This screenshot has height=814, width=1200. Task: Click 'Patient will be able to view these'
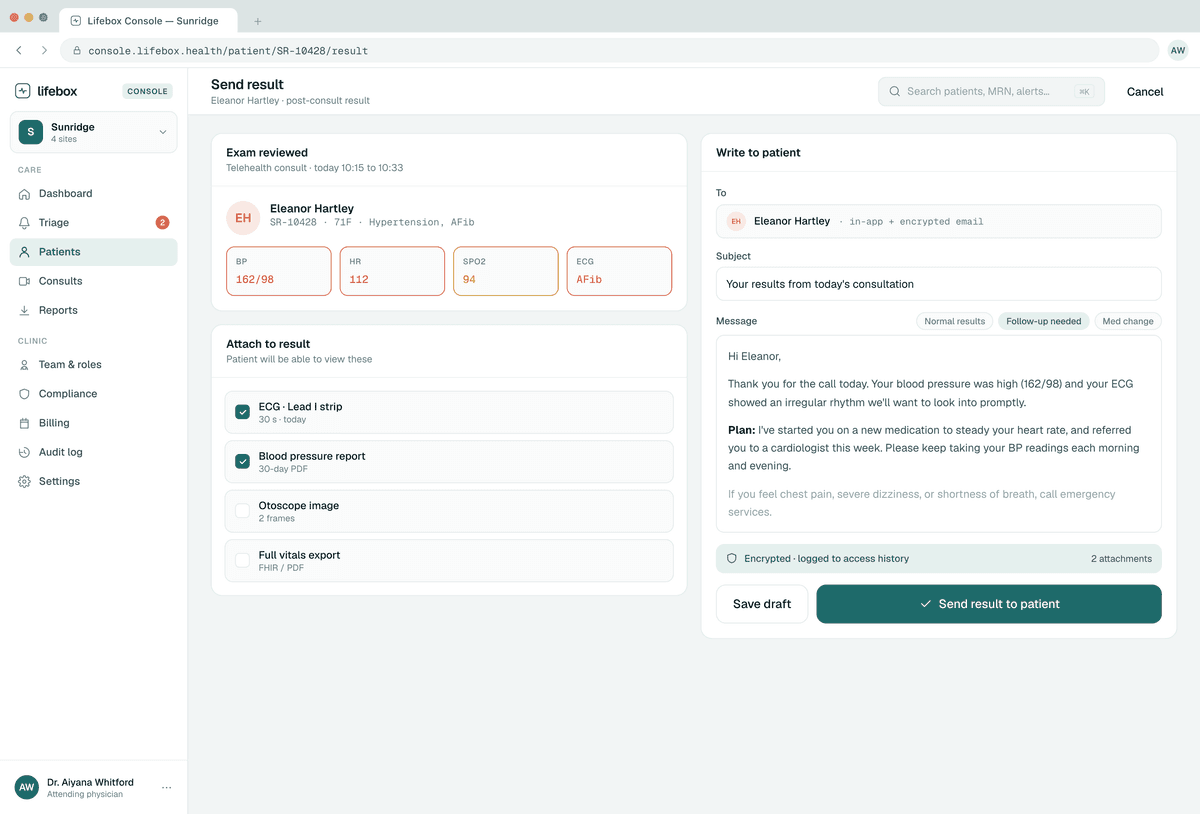(299, 359)
